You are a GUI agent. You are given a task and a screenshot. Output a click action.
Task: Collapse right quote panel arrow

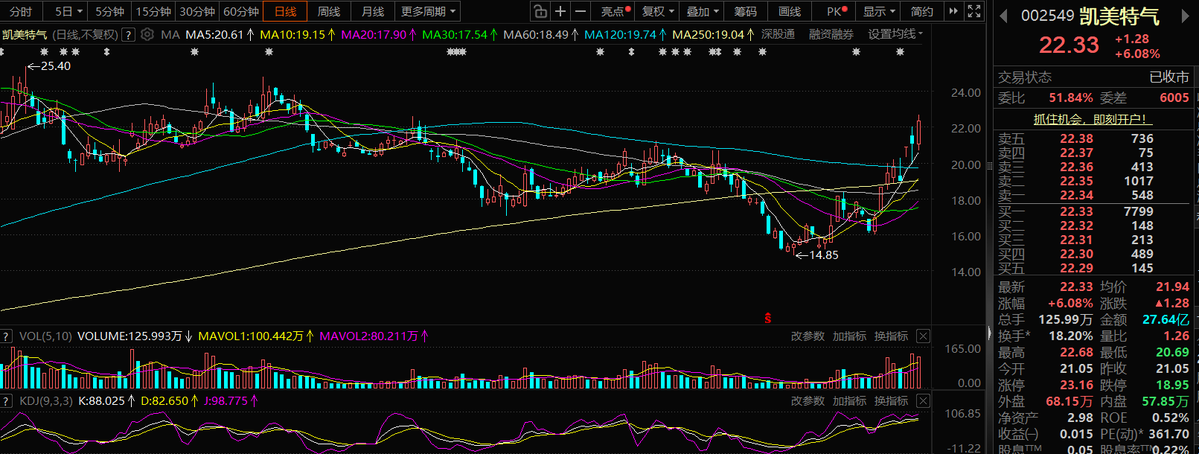click(x=989, y=334)
